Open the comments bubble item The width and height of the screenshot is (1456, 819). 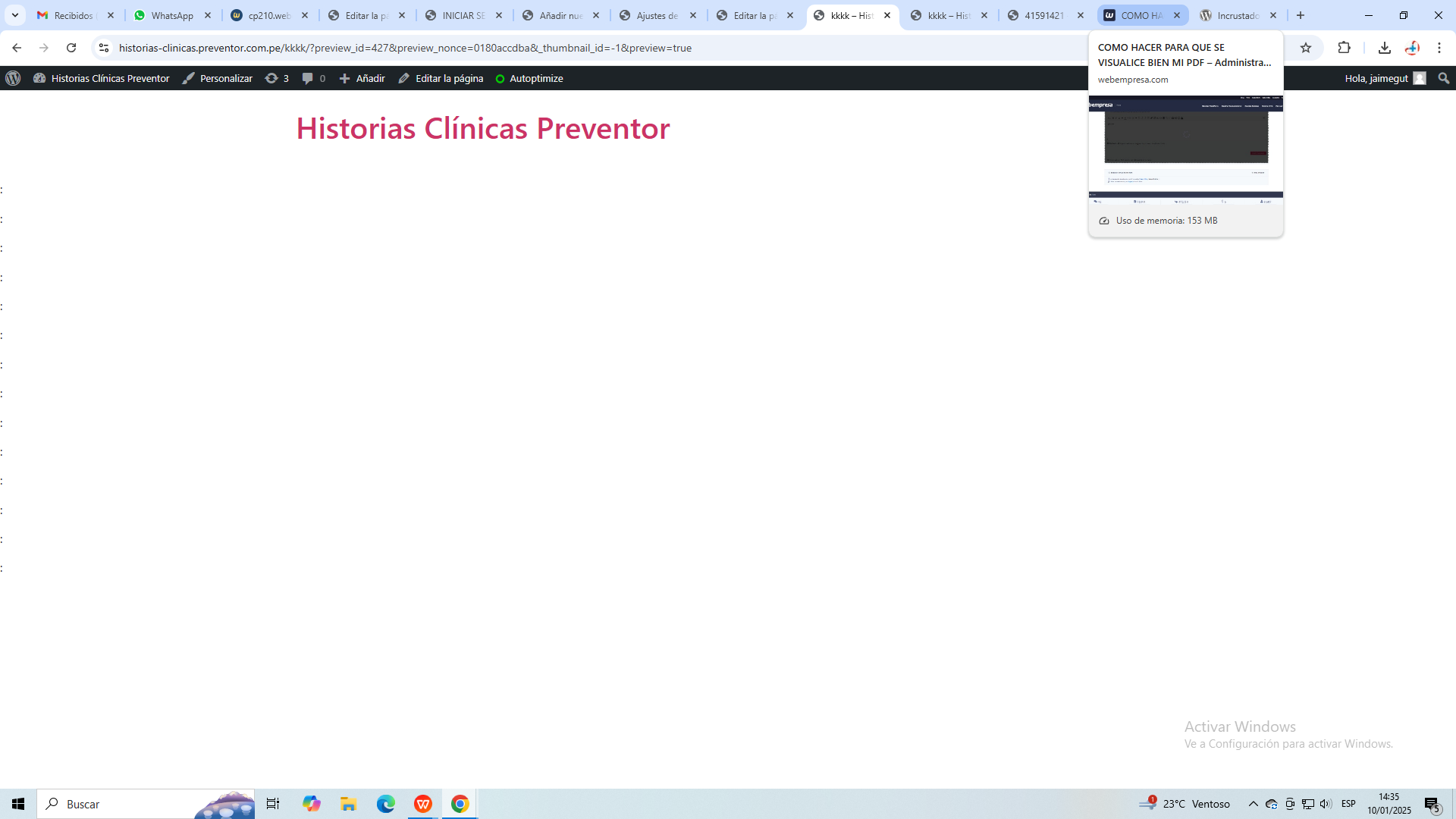tap(314, 78)
